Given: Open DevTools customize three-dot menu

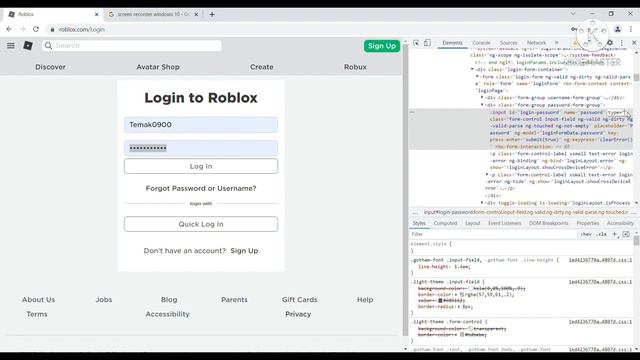Looking at the screenshot, I should 622,43.
